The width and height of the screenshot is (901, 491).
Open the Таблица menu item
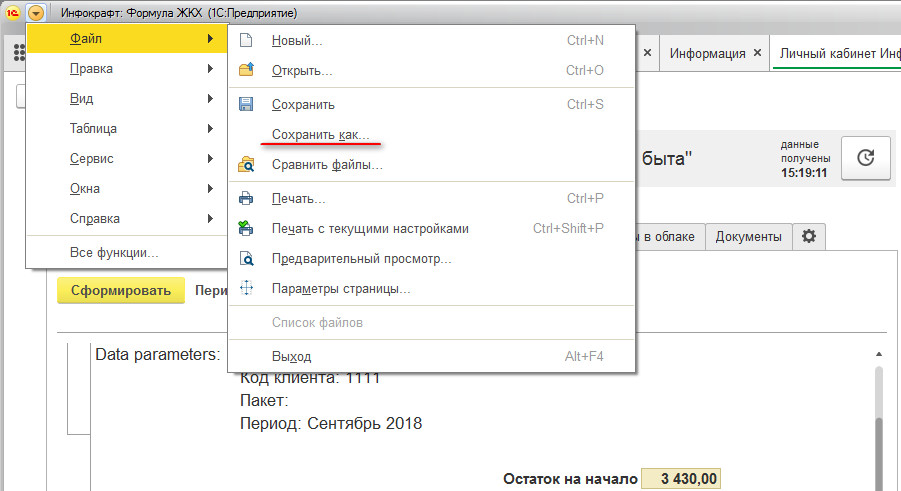[x=127, y=128]
